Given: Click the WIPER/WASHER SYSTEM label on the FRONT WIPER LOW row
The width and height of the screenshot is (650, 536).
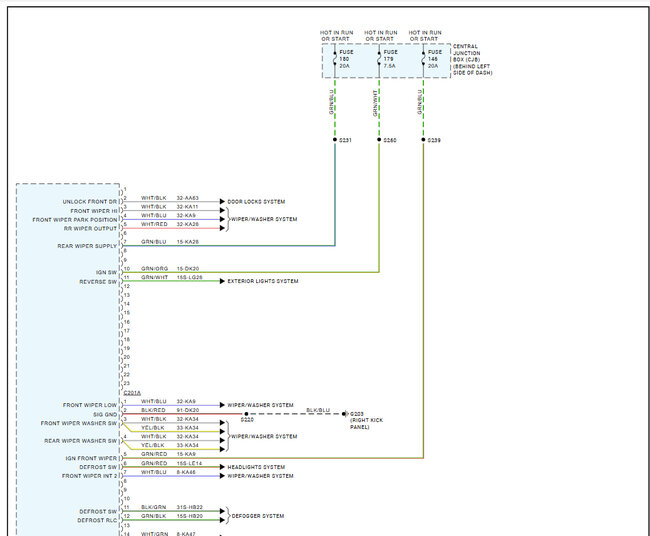Looking at the screenshot, I should [x=260, y=405].
